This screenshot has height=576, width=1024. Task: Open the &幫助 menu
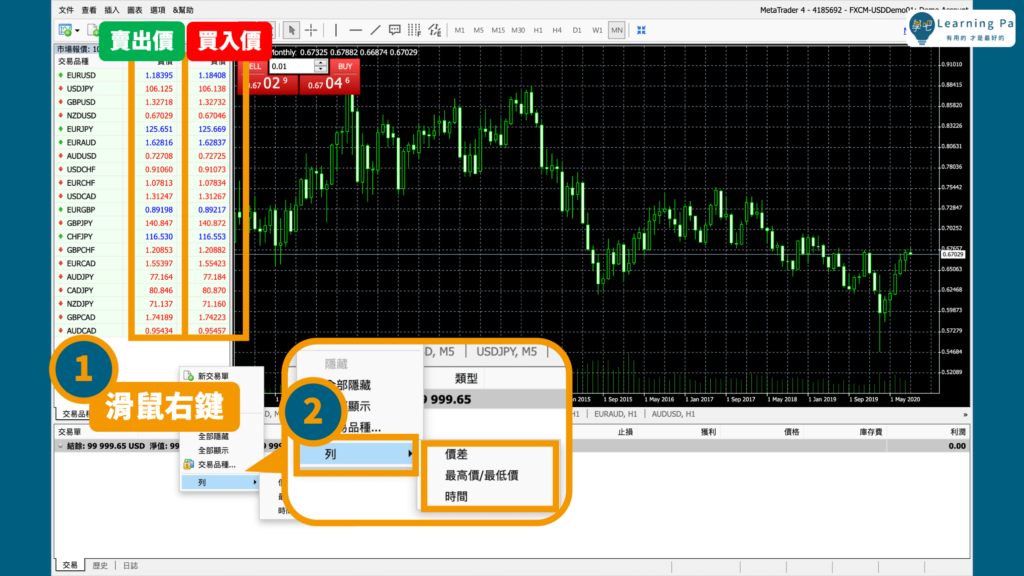(x=183, y=10)
